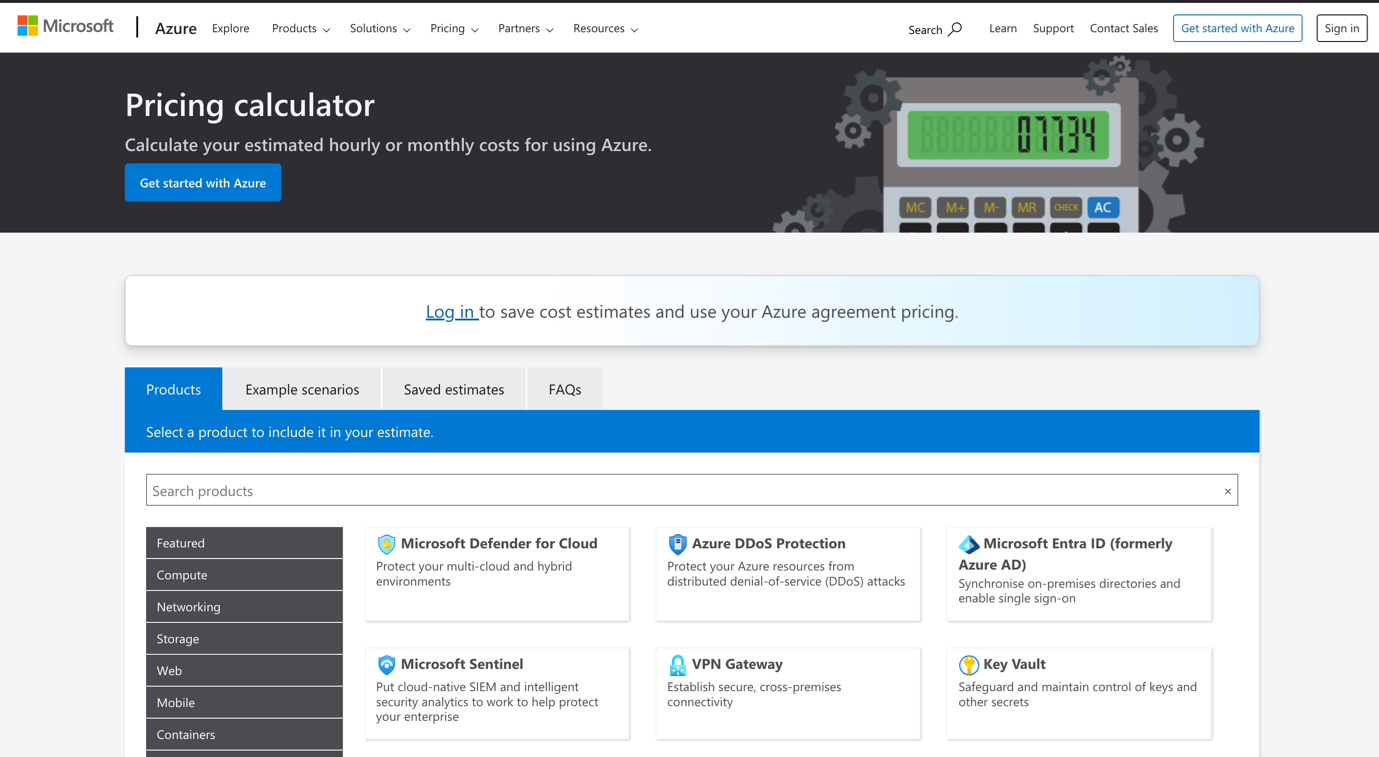Select the Networking category
The image size is (1379, 757).
(244, 607)
